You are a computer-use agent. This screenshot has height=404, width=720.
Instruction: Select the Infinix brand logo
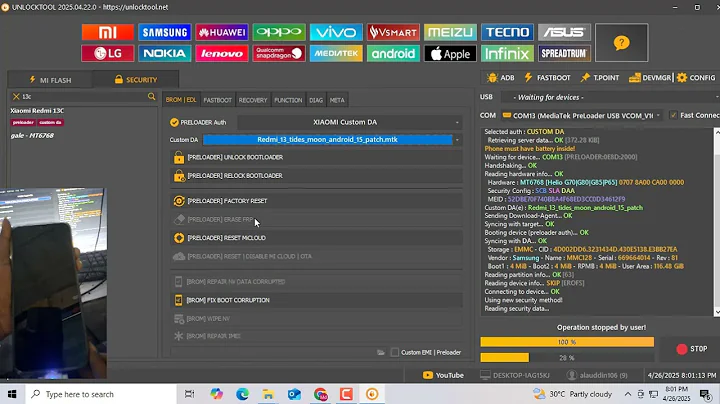(507, 53)
